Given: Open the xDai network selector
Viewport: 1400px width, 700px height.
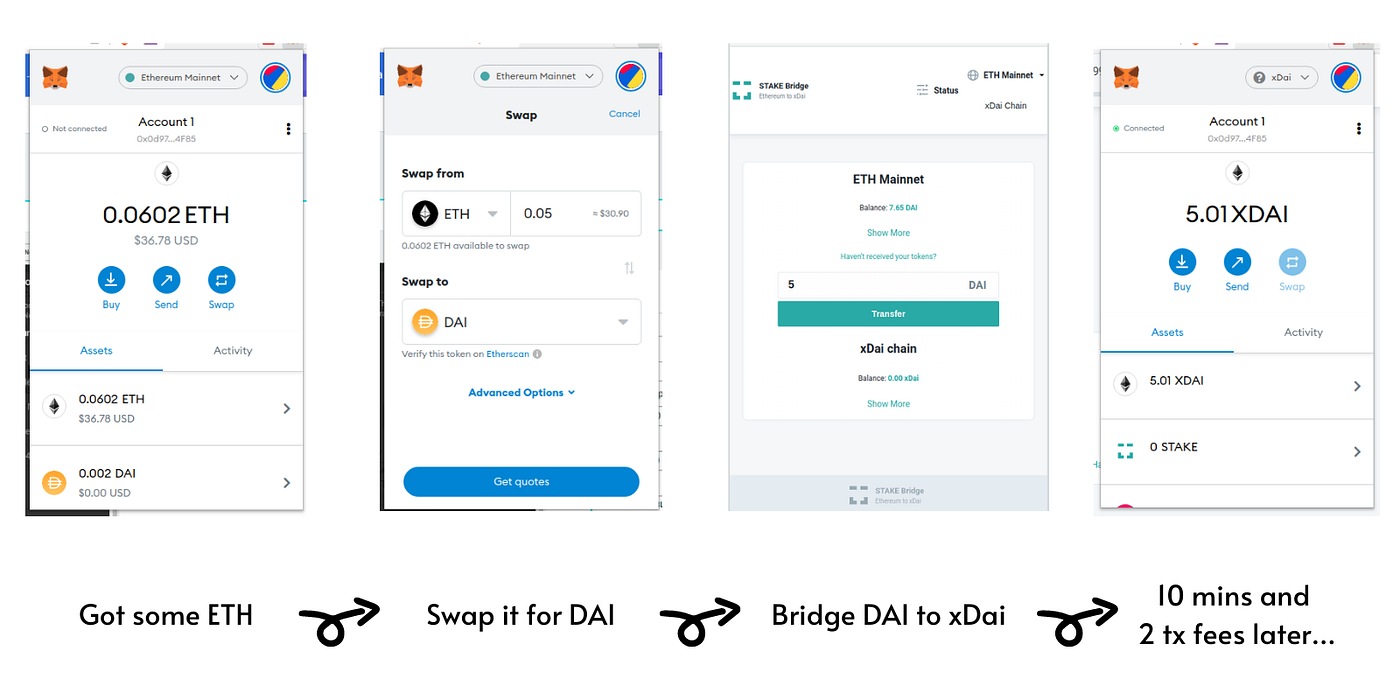Looking at the screenshot, I should point(1281,77).
